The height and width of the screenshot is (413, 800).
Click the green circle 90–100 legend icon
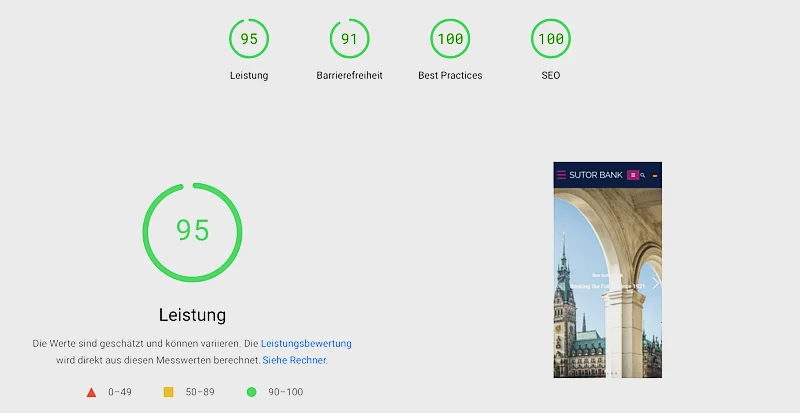click(x=251, y=392)
